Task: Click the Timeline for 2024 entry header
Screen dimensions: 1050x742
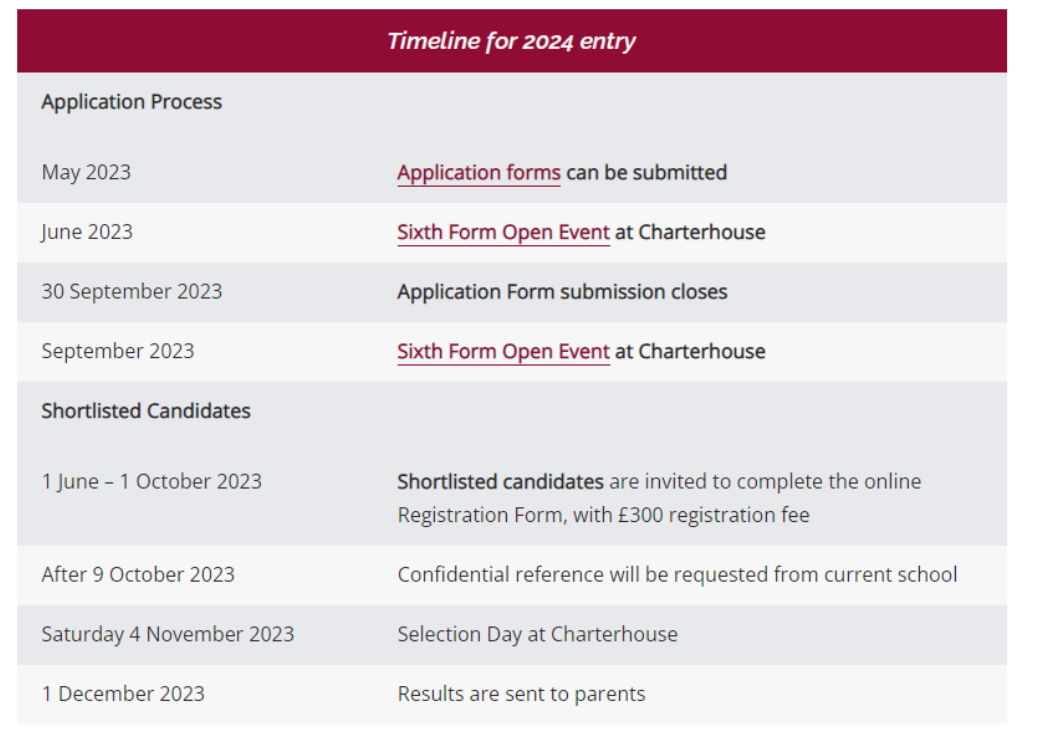Action: point(512,41)
